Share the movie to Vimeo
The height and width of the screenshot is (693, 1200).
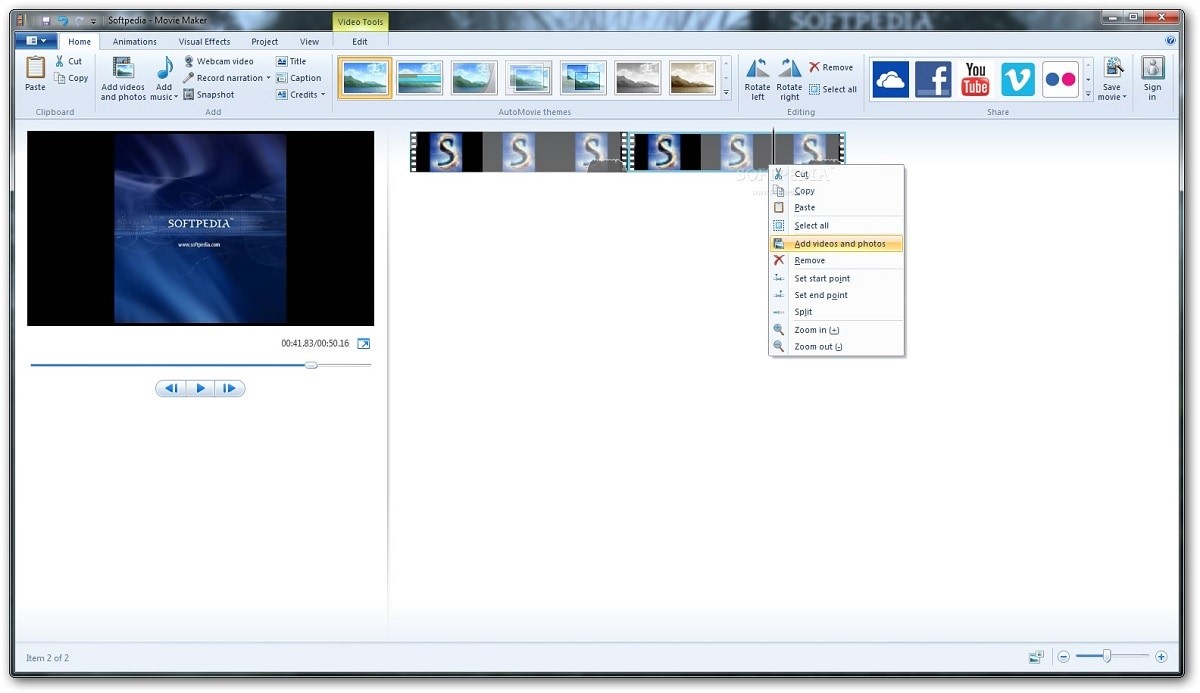[1017, 78]
